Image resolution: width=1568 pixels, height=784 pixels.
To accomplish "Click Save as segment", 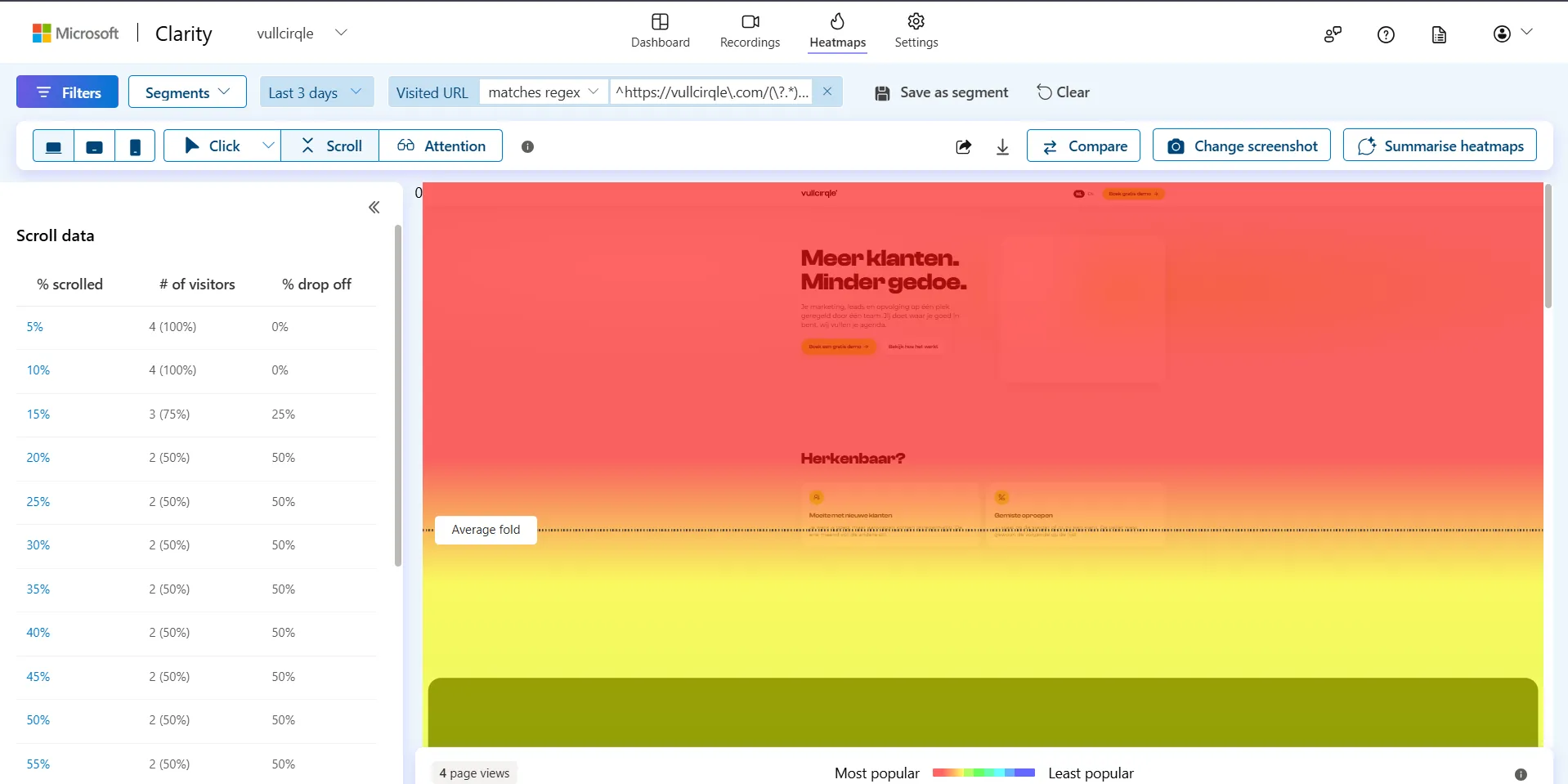I will pos(942,92).
